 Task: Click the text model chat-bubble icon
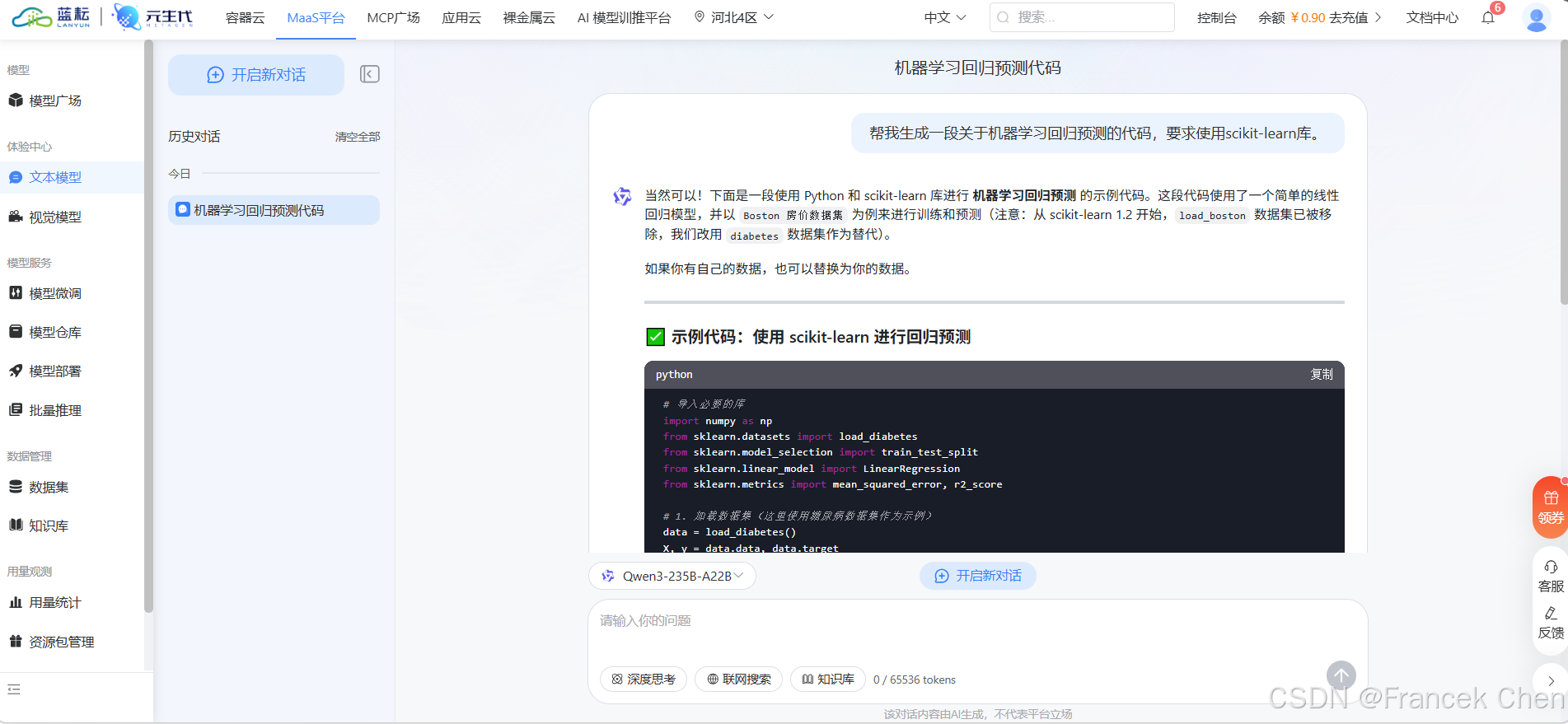tap(16, 177)
